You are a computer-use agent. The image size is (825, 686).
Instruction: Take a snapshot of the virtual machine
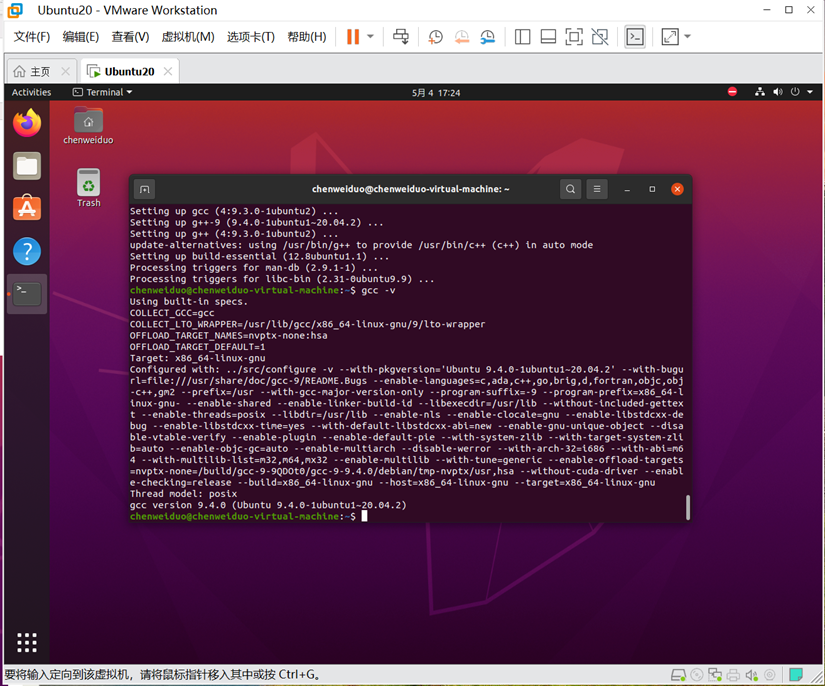435,37
